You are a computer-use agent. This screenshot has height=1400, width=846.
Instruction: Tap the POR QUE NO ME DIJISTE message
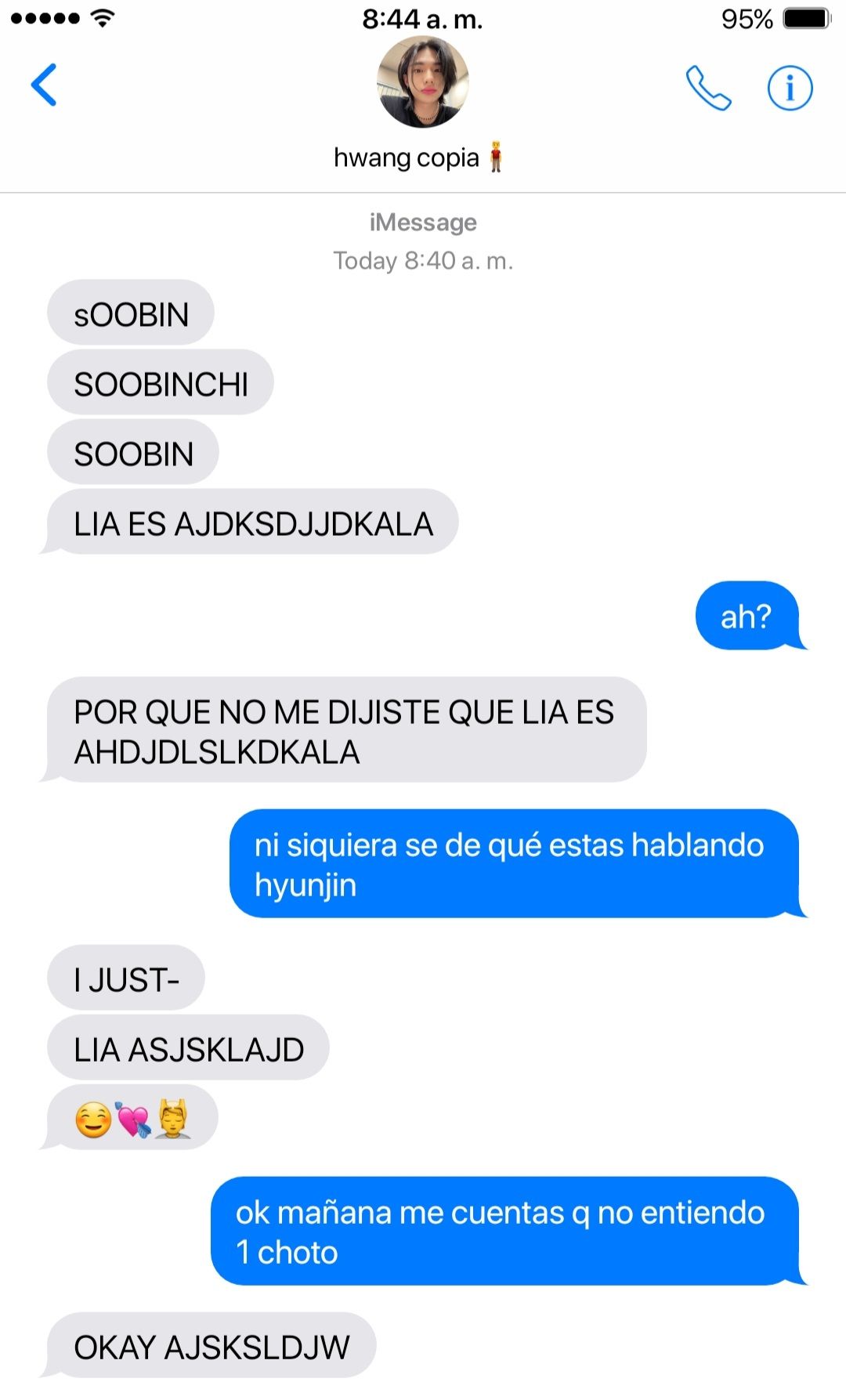pos(345,730)
